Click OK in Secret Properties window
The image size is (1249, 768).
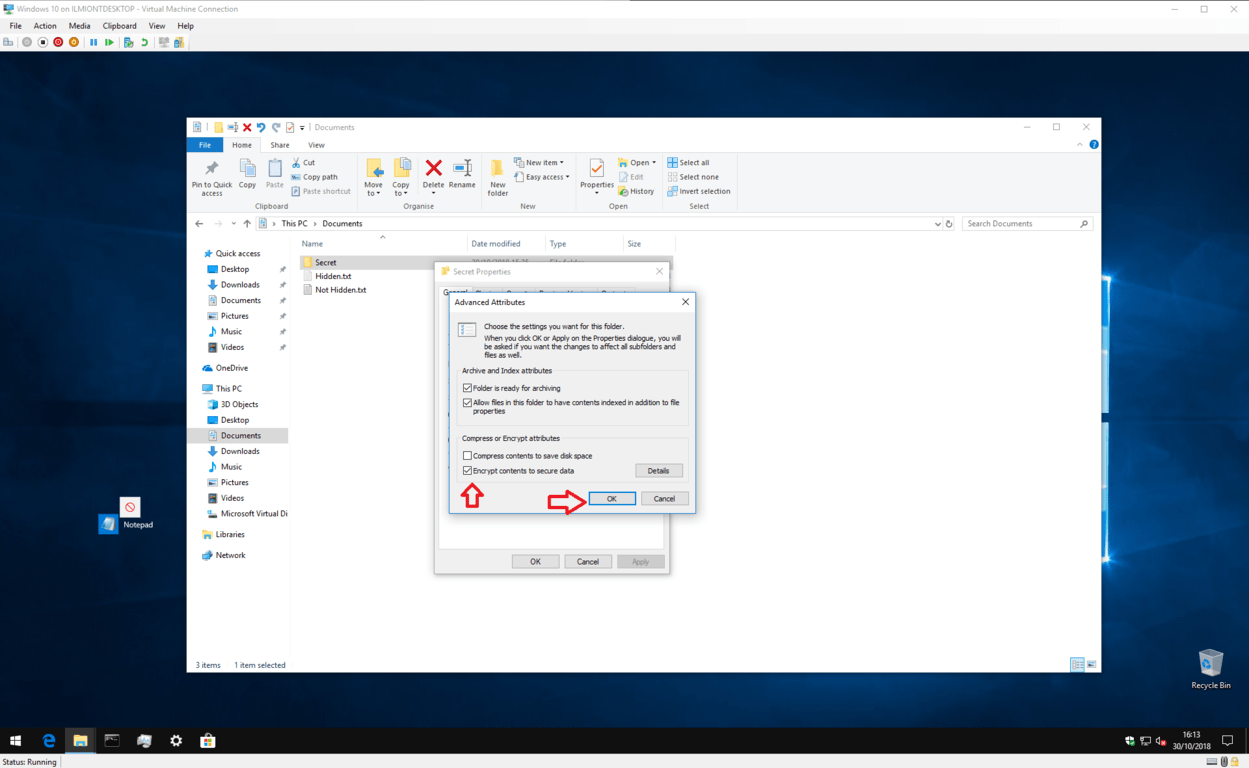[x=535, y=562]
